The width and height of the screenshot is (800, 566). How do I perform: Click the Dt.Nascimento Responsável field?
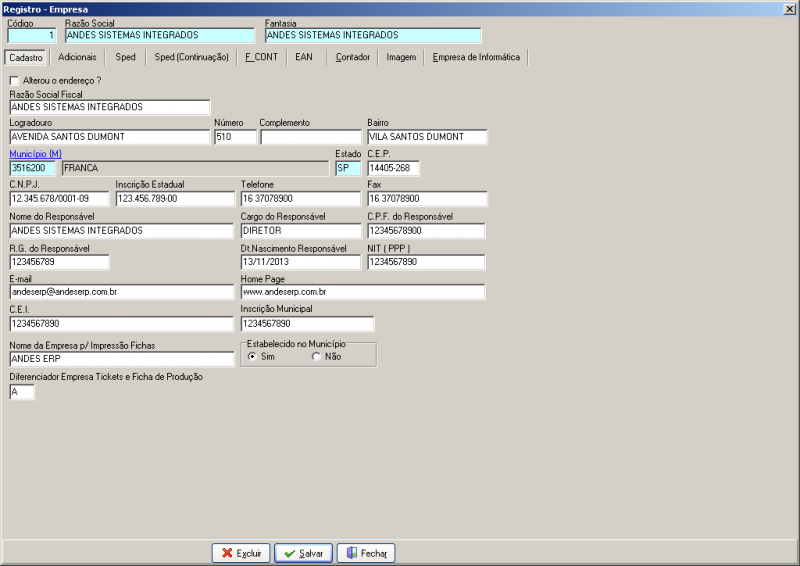301,262
